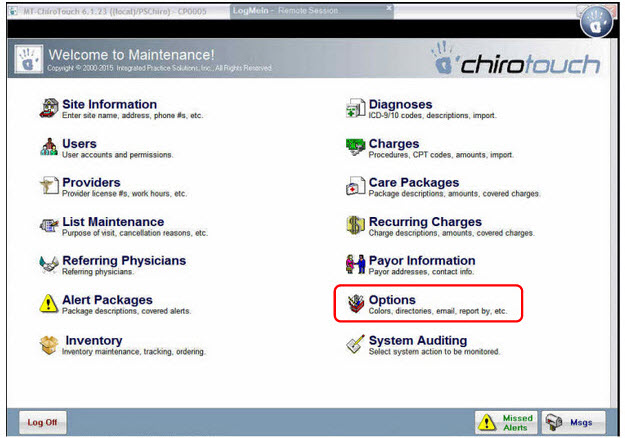
Task: Click the Missed Alerts warning icon
Action: coord(487,422)
